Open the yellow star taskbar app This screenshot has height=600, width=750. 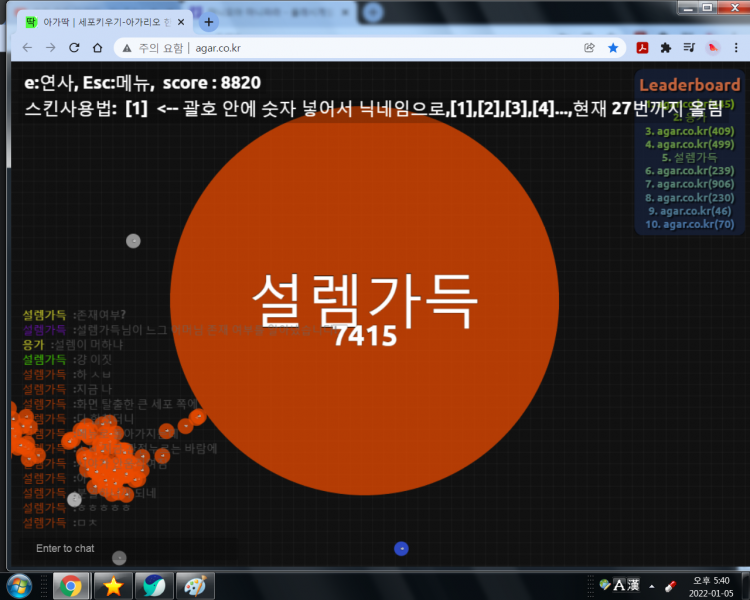pyautogui.click(x=113, y=586)
